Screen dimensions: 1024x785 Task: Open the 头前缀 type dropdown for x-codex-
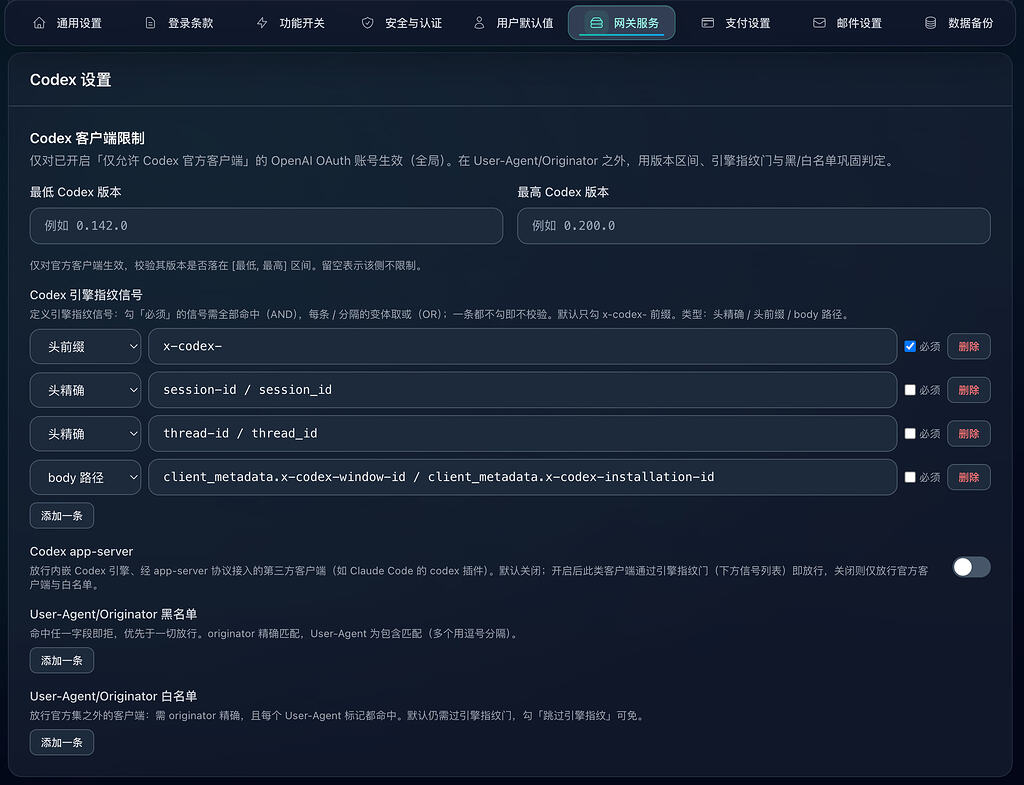86,346
